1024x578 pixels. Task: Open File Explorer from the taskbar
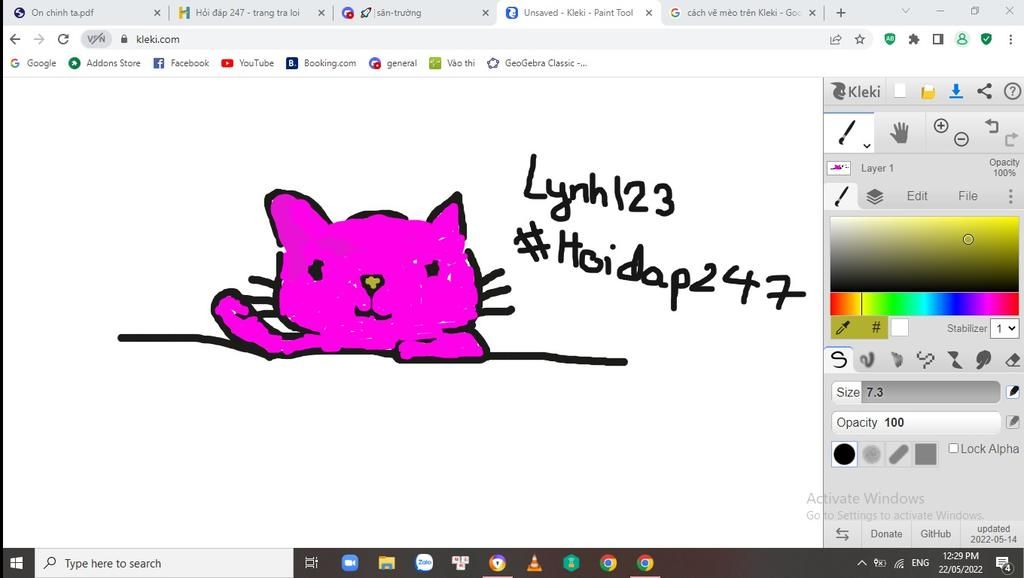pyautogui.click(x=387, y=563)
